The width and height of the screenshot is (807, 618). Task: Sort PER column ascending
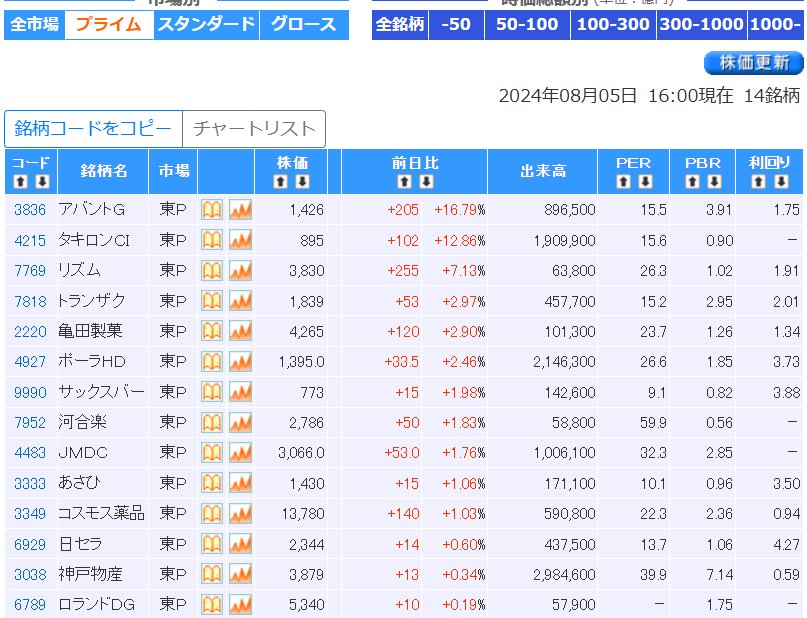pos(623,182)
